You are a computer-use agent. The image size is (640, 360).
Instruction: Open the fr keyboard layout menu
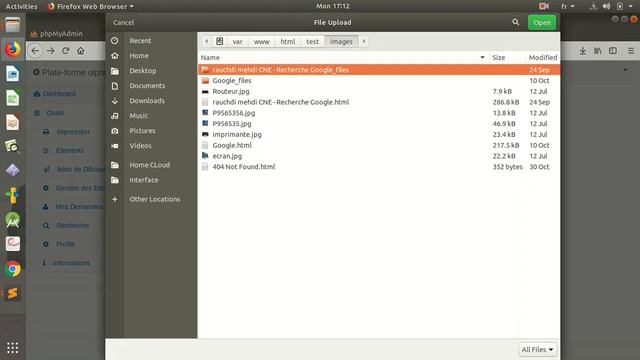click(567, 6)
